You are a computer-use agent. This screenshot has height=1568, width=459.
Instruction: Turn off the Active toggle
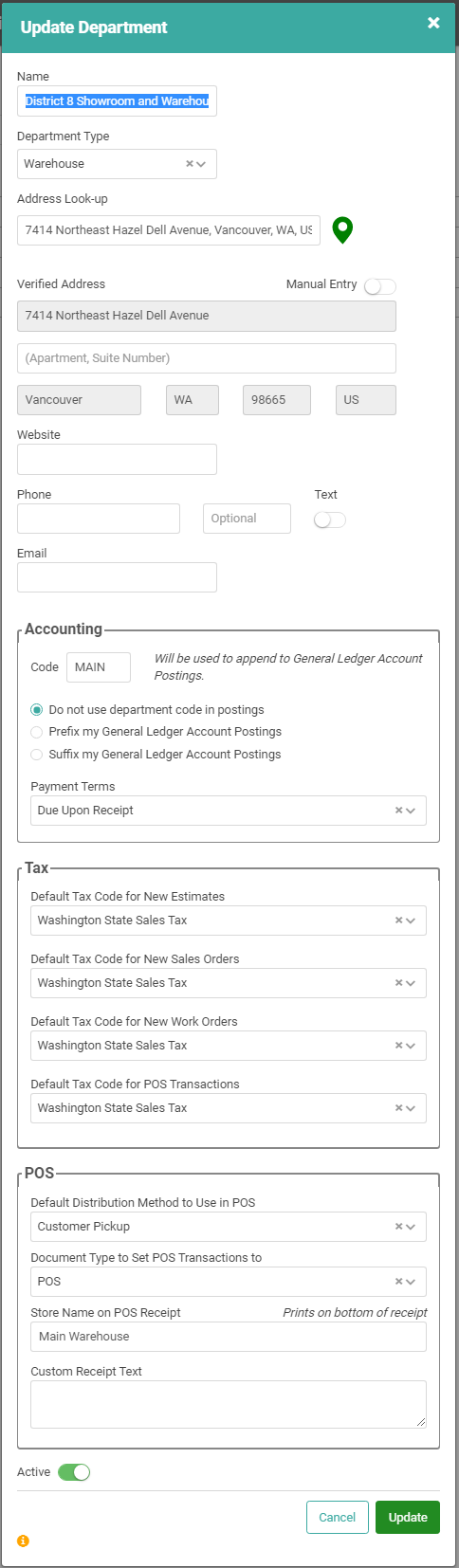74,1472
